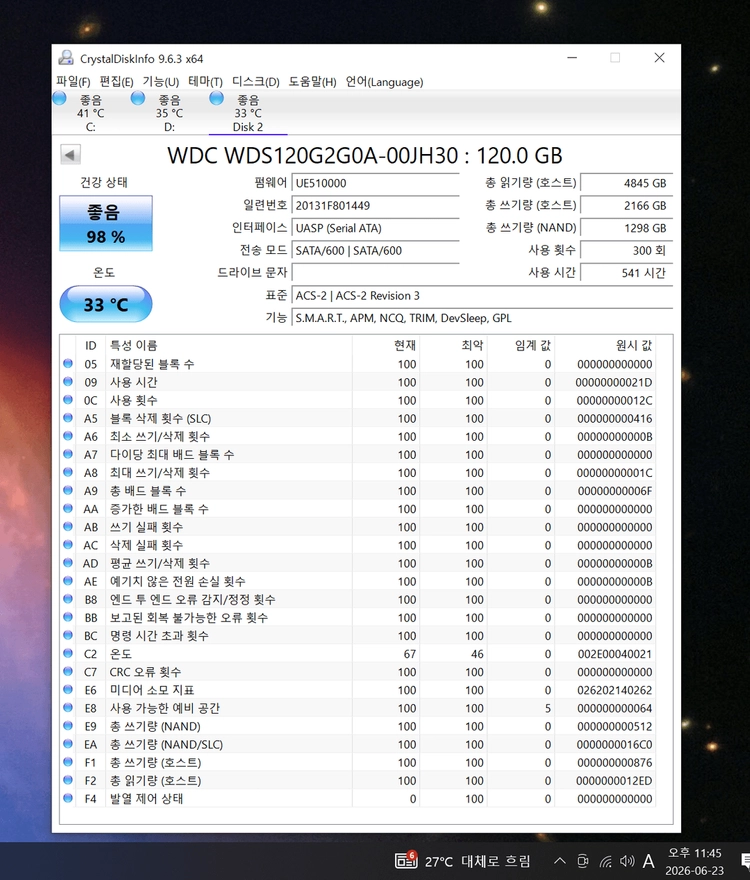Show hidden system tray icons chevron
This screenshot has height=880, width=750.
click(560, 860)
